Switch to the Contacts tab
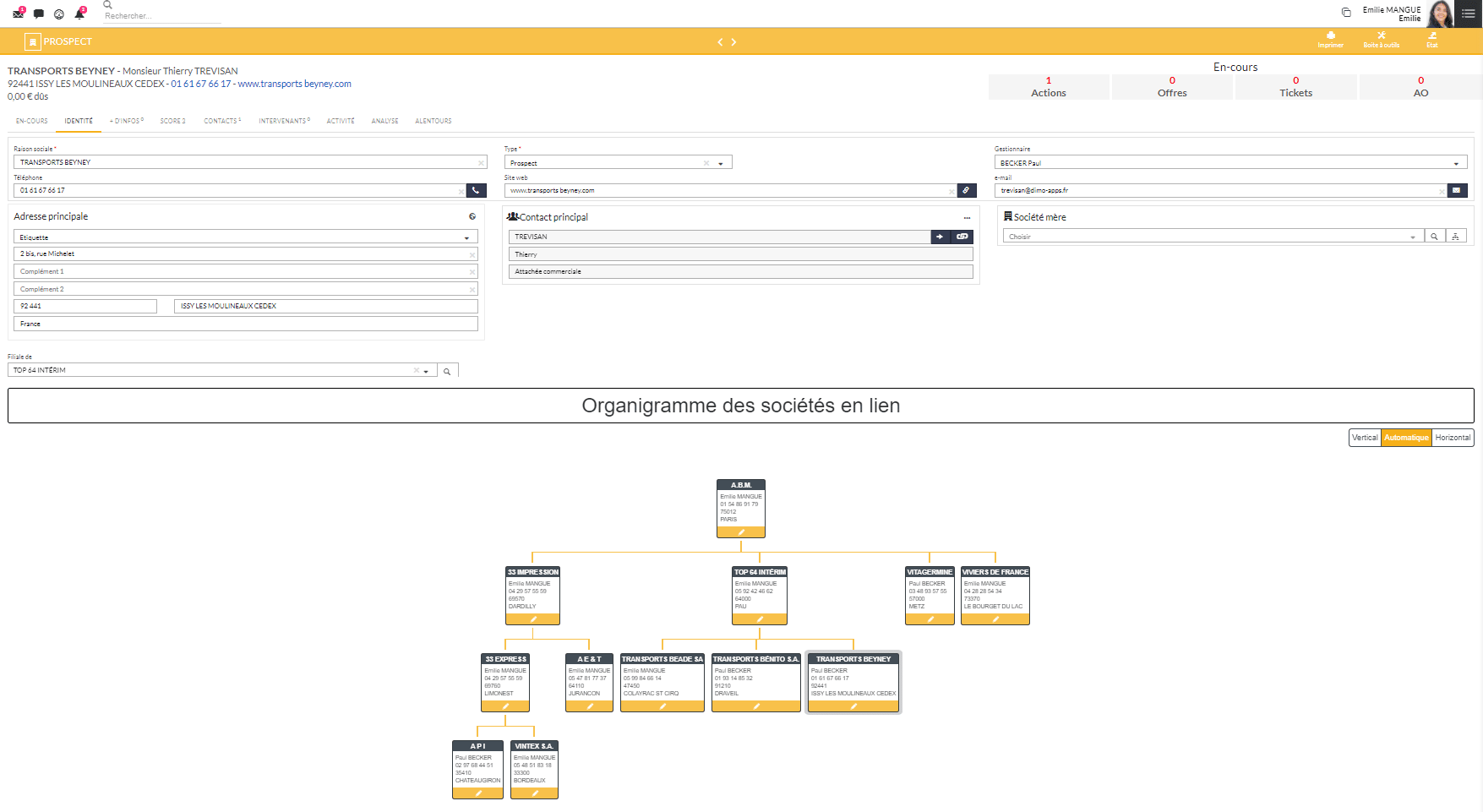The image size is (1483, 812). [221, 121]
